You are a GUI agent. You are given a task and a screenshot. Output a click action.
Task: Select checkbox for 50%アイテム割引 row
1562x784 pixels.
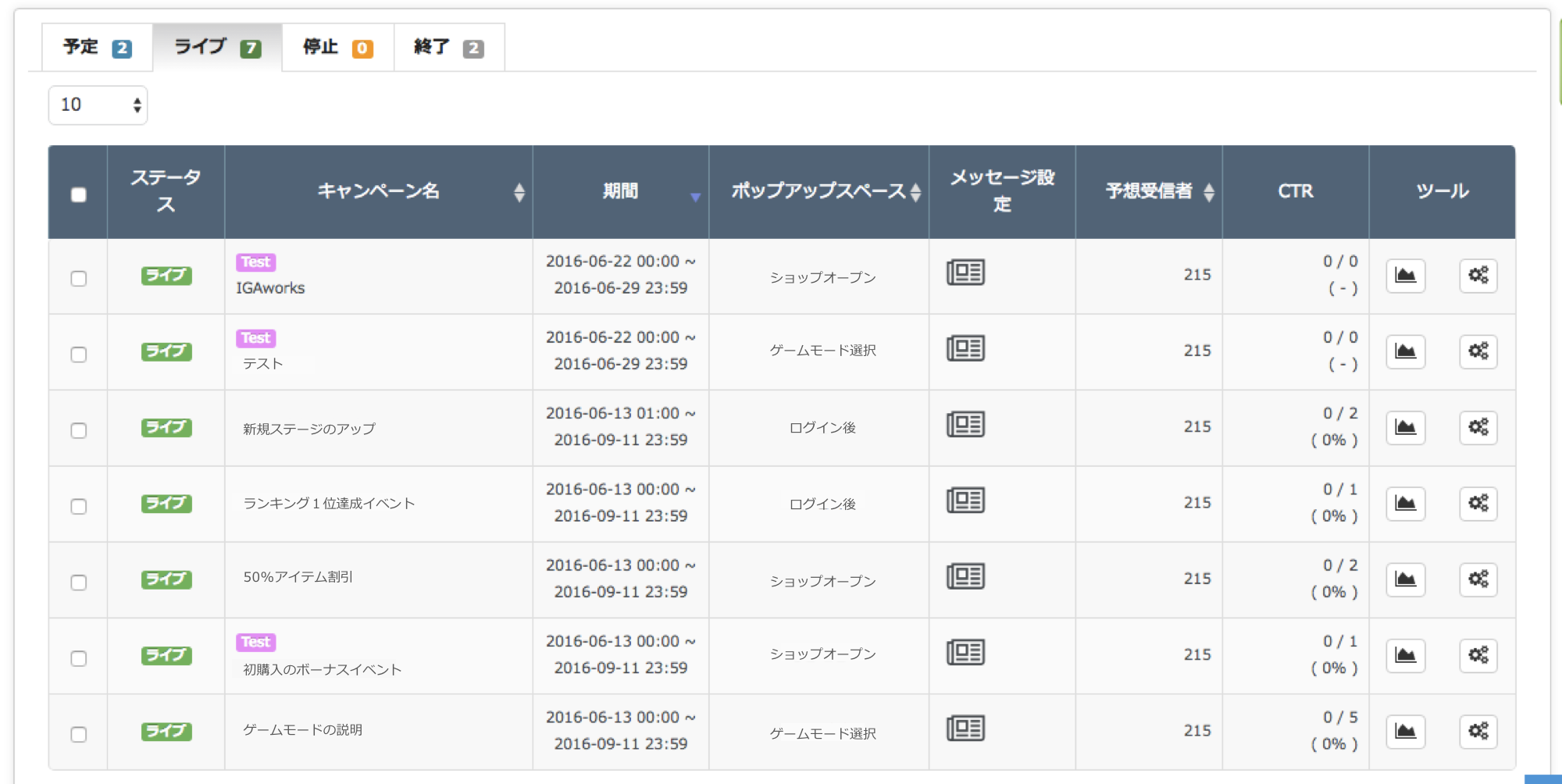click(79, 583)
